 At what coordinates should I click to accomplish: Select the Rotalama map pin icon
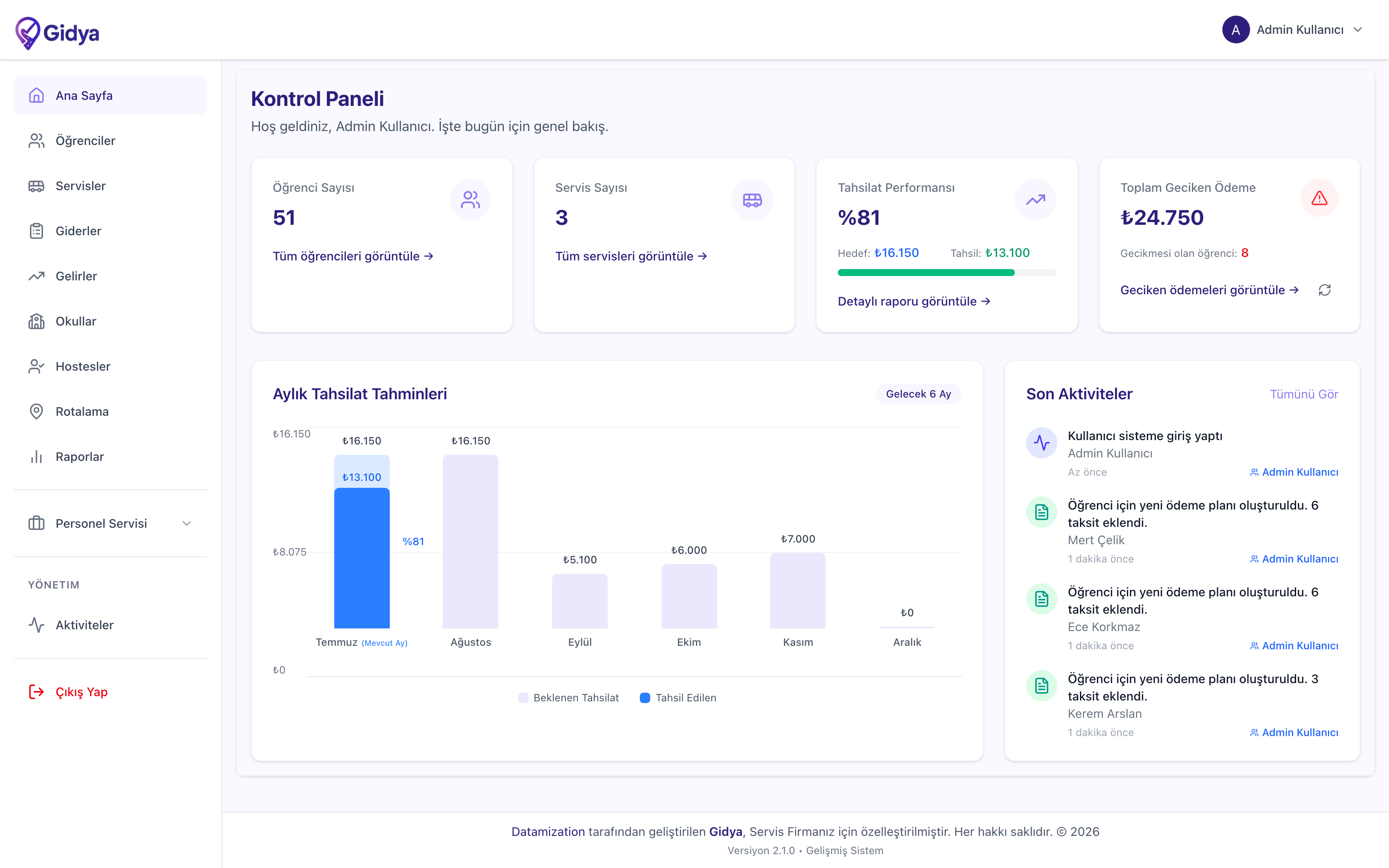pos(36,411)
